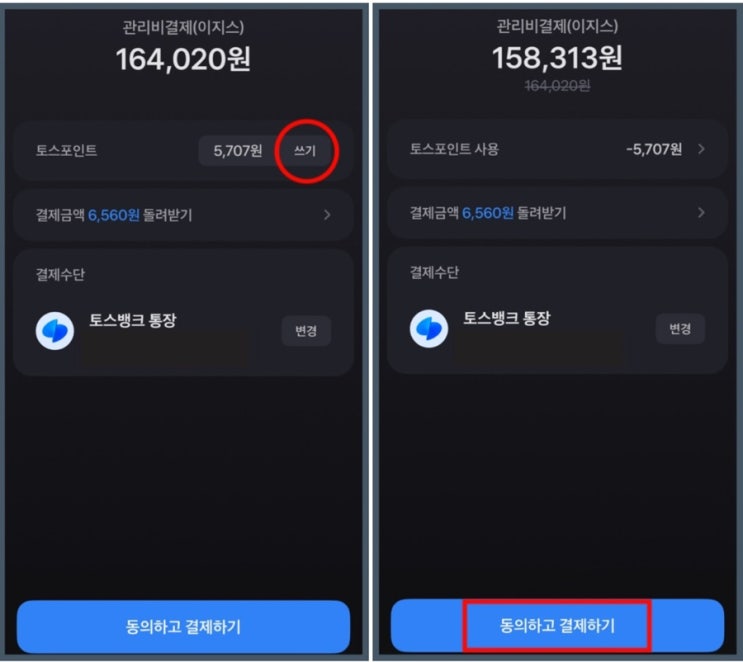Image resolution: width=743 pixels, height=662 pixels.
Task: Tap the highlighted 동의하고 결제하기 button in the right screen
Action: coord(557,625)
